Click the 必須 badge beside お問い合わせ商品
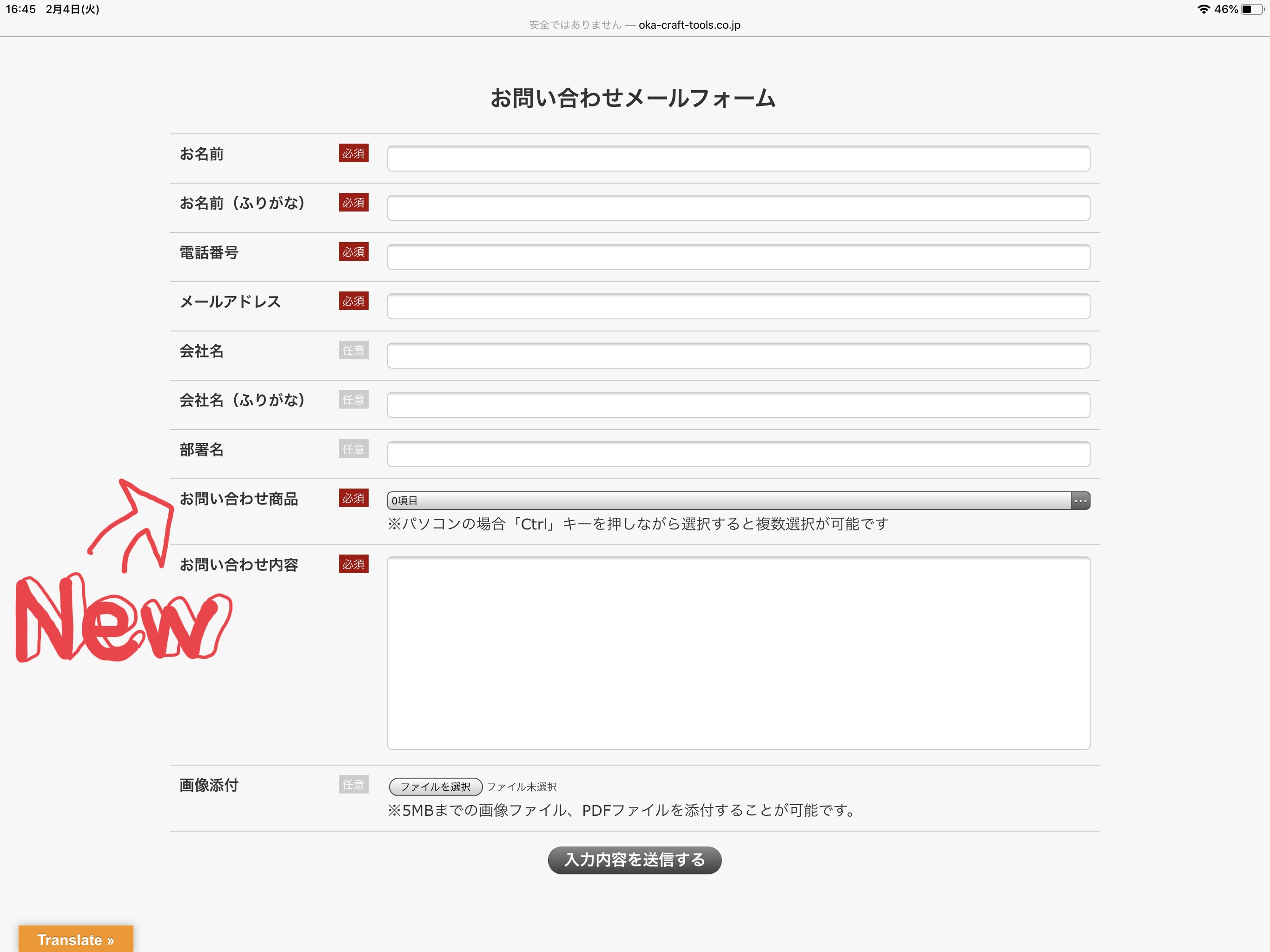 [x=353, y=498]
